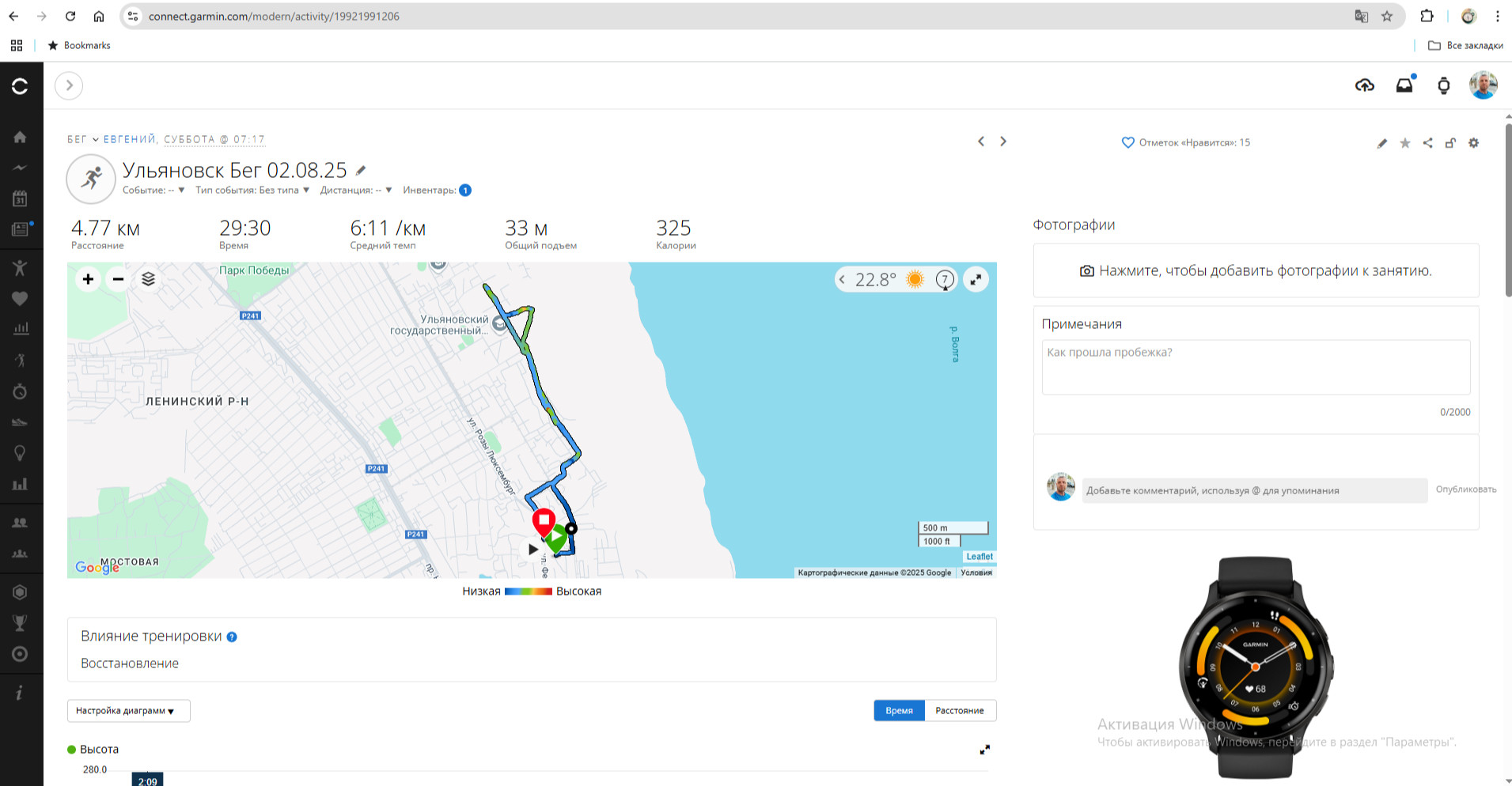Click the cloud upload icon

[x=1365, y=85]
